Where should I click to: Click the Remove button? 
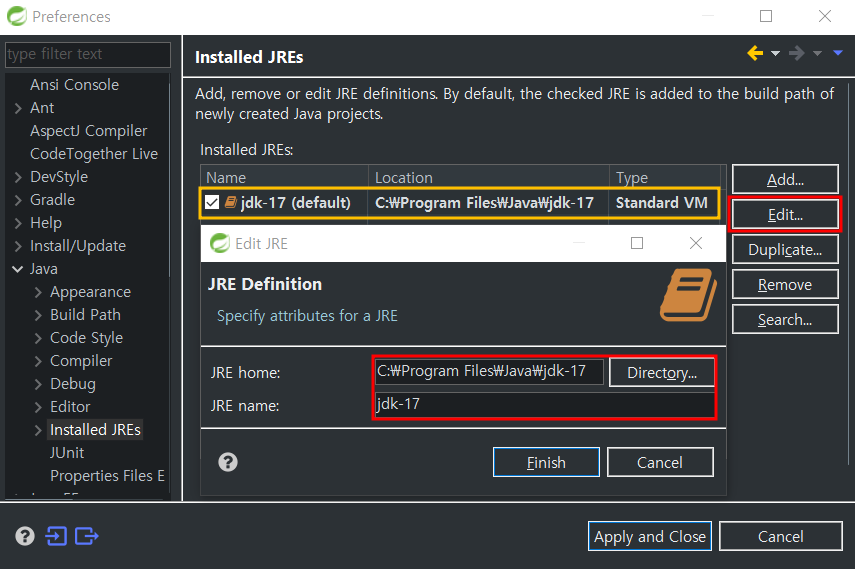pyautogui.click(x=785, y=284)
